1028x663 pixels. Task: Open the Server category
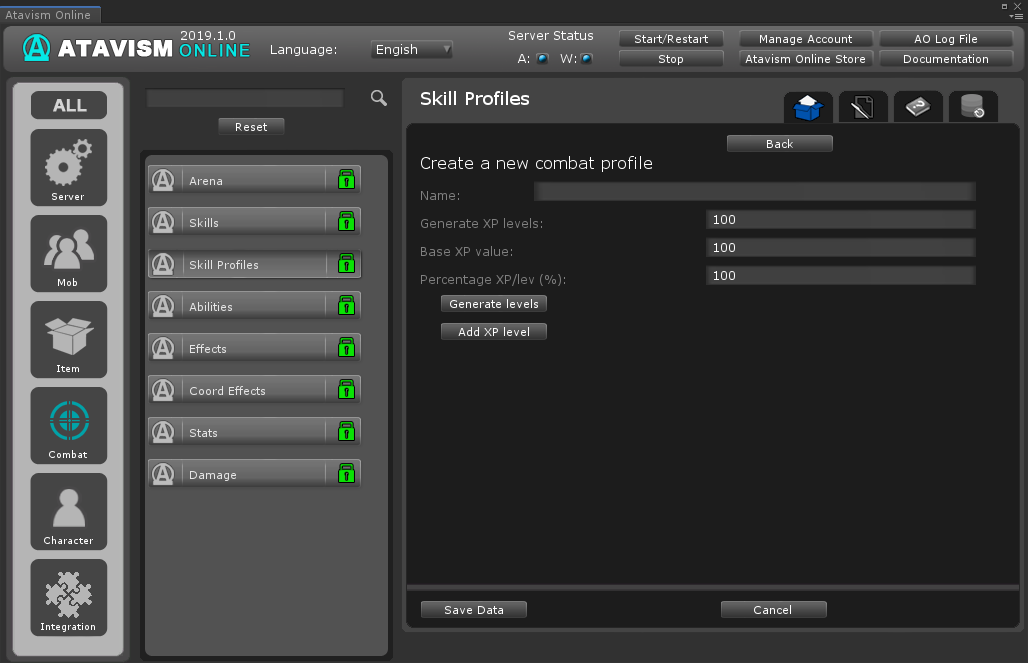pos(68,167)
